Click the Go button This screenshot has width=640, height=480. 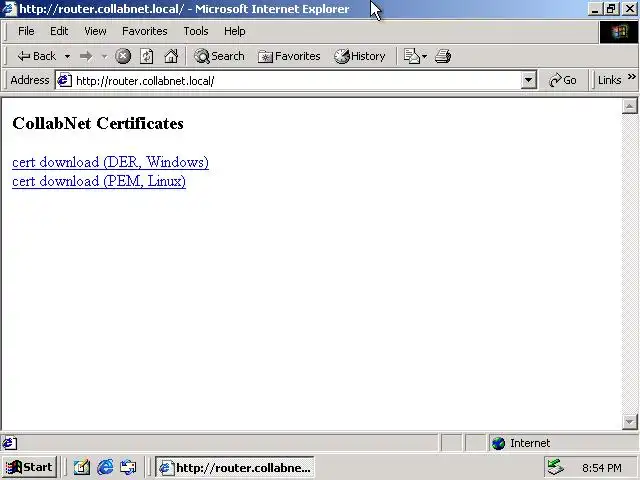[562, 80]
